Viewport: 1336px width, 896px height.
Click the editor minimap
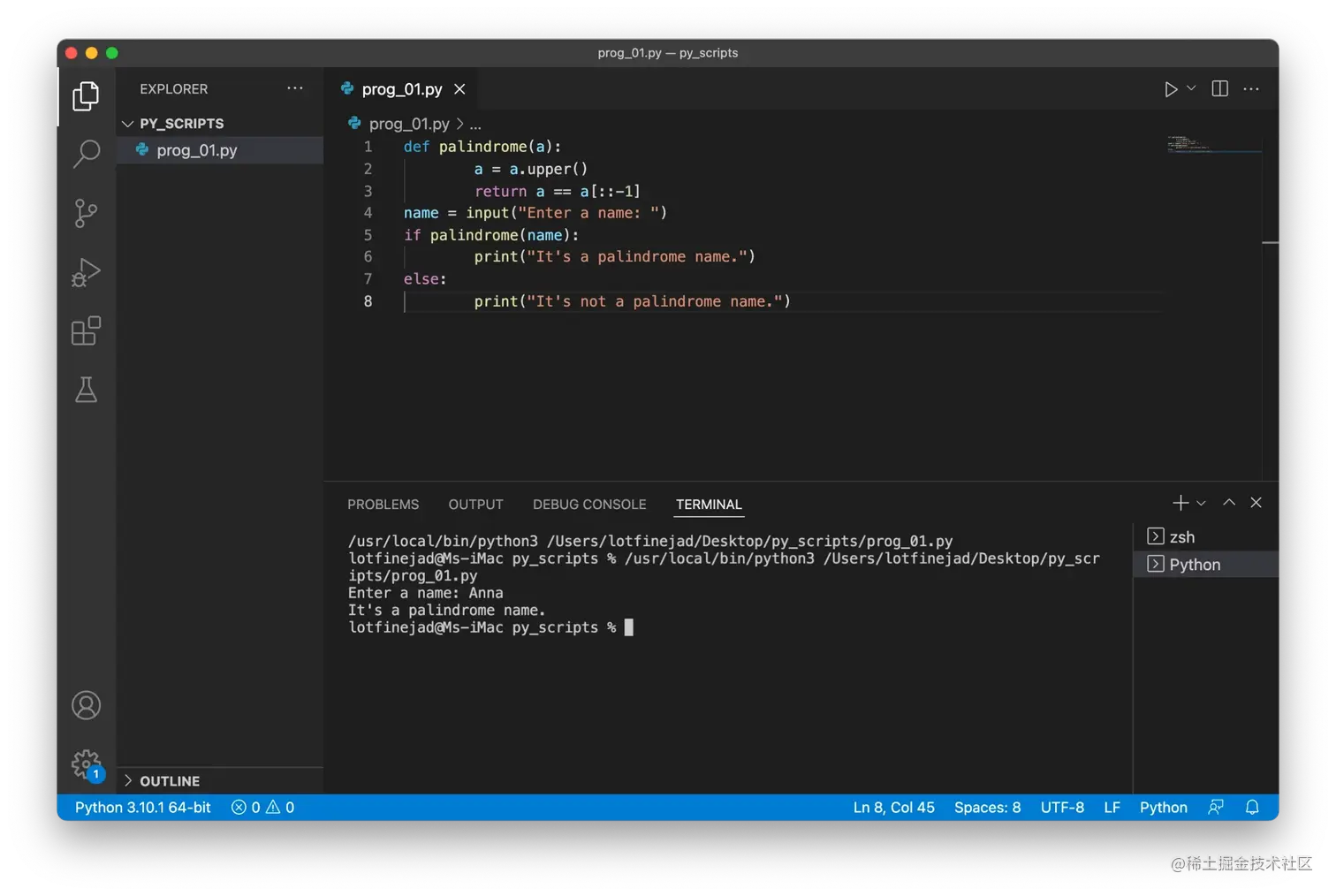(1215, 144)
